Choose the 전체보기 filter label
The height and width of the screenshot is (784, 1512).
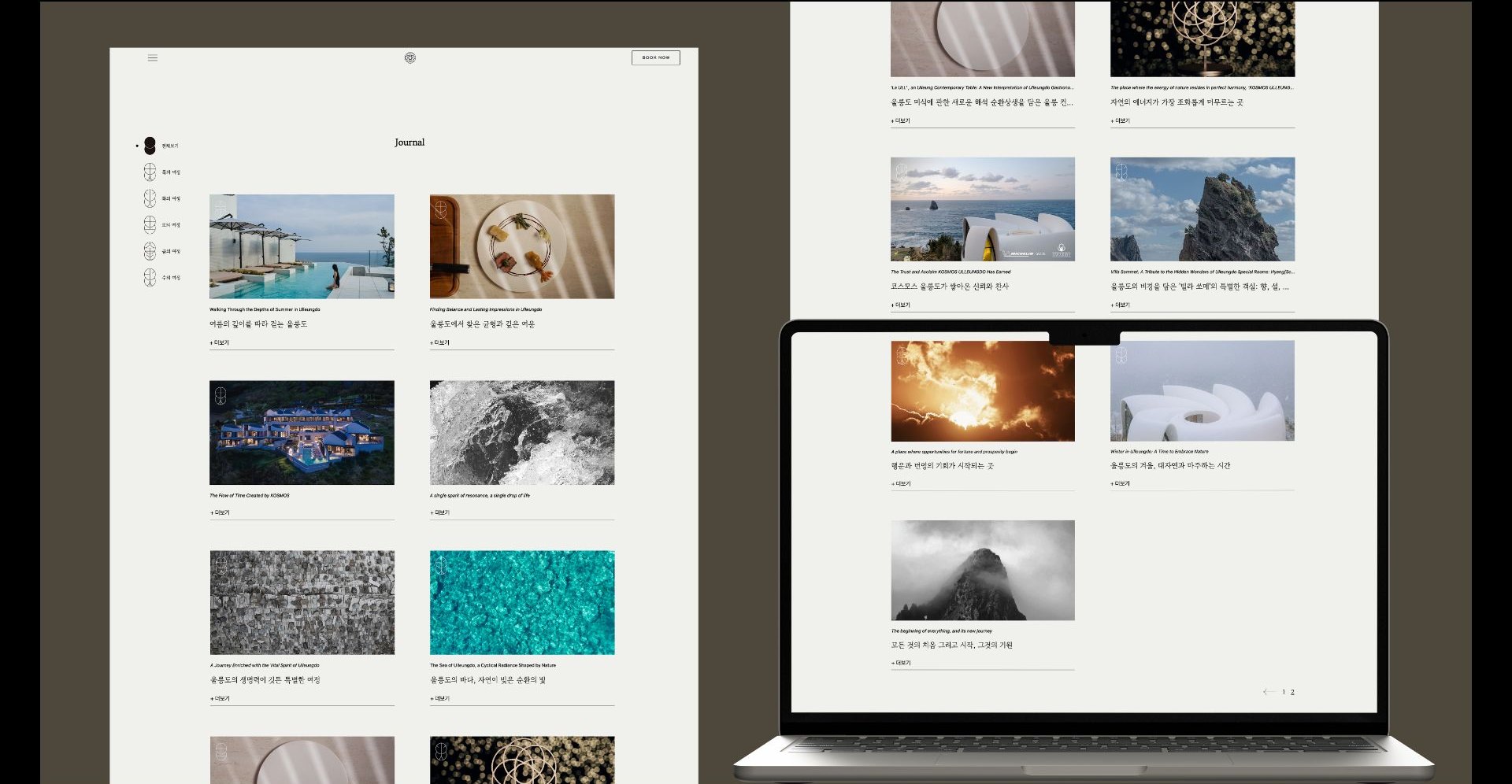[170, 146]
